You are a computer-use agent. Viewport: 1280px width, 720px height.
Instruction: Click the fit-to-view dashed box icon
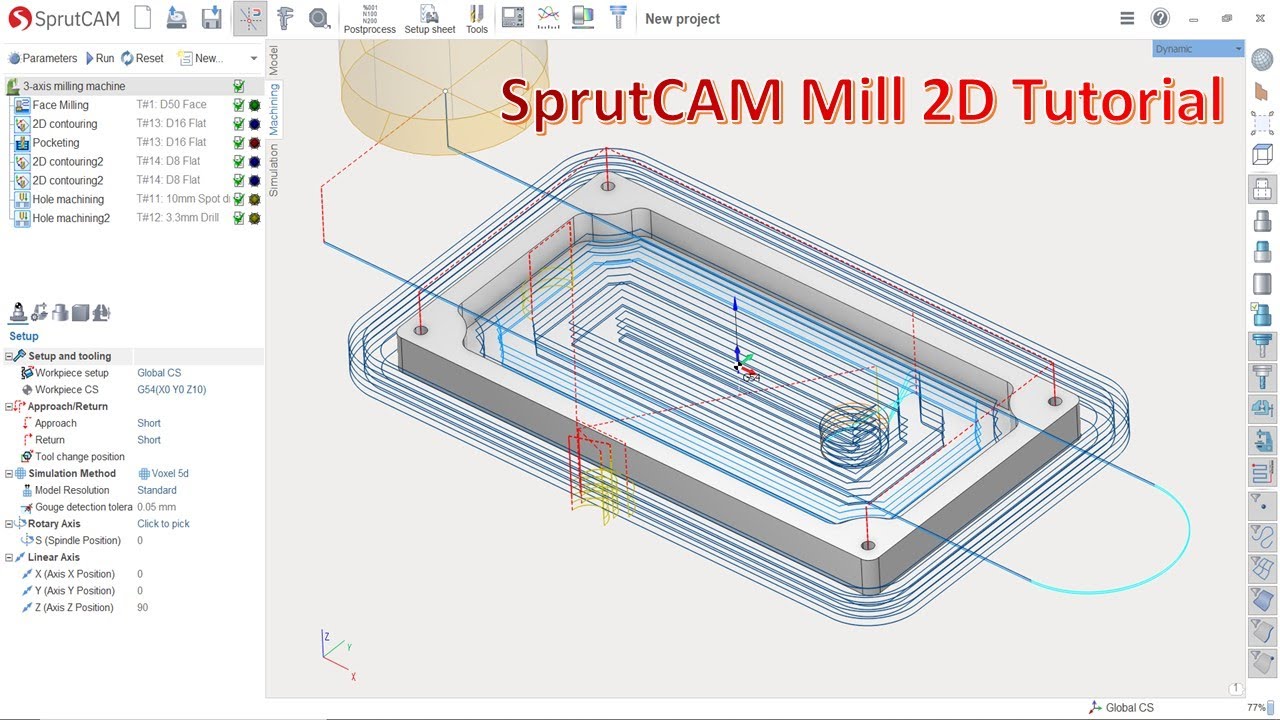(x=1263, y=123)
